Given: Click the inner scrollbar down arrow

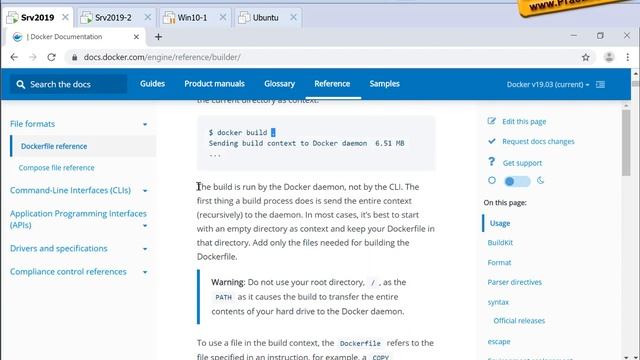Looking at the screenshot, I should (x=627, y=357).
